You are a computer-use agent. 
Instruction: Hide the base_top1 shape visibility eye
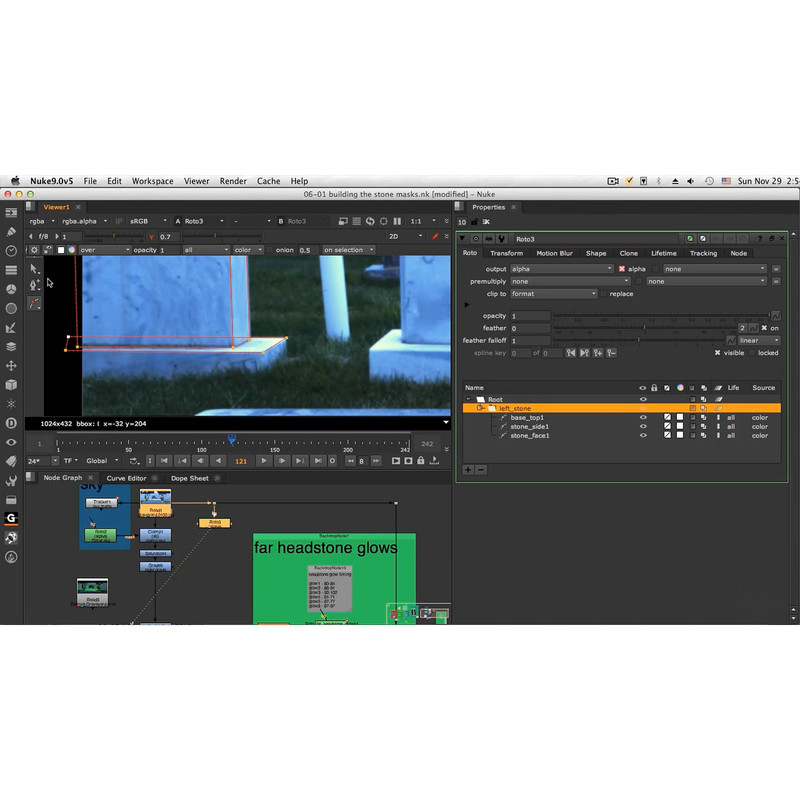coord(643,417)
